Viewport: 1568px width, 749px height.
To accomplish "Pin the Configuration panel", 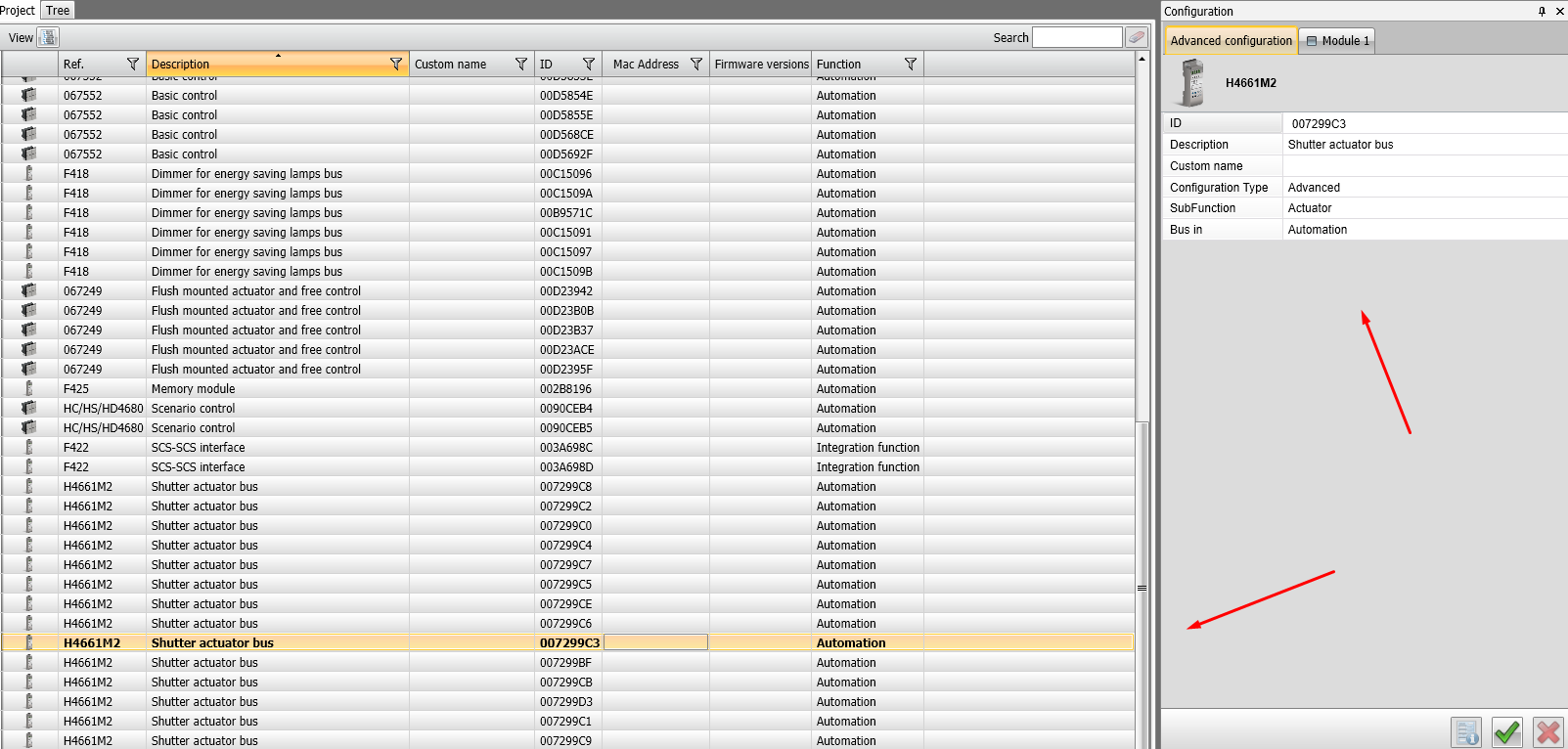I will coord(1542,12).
